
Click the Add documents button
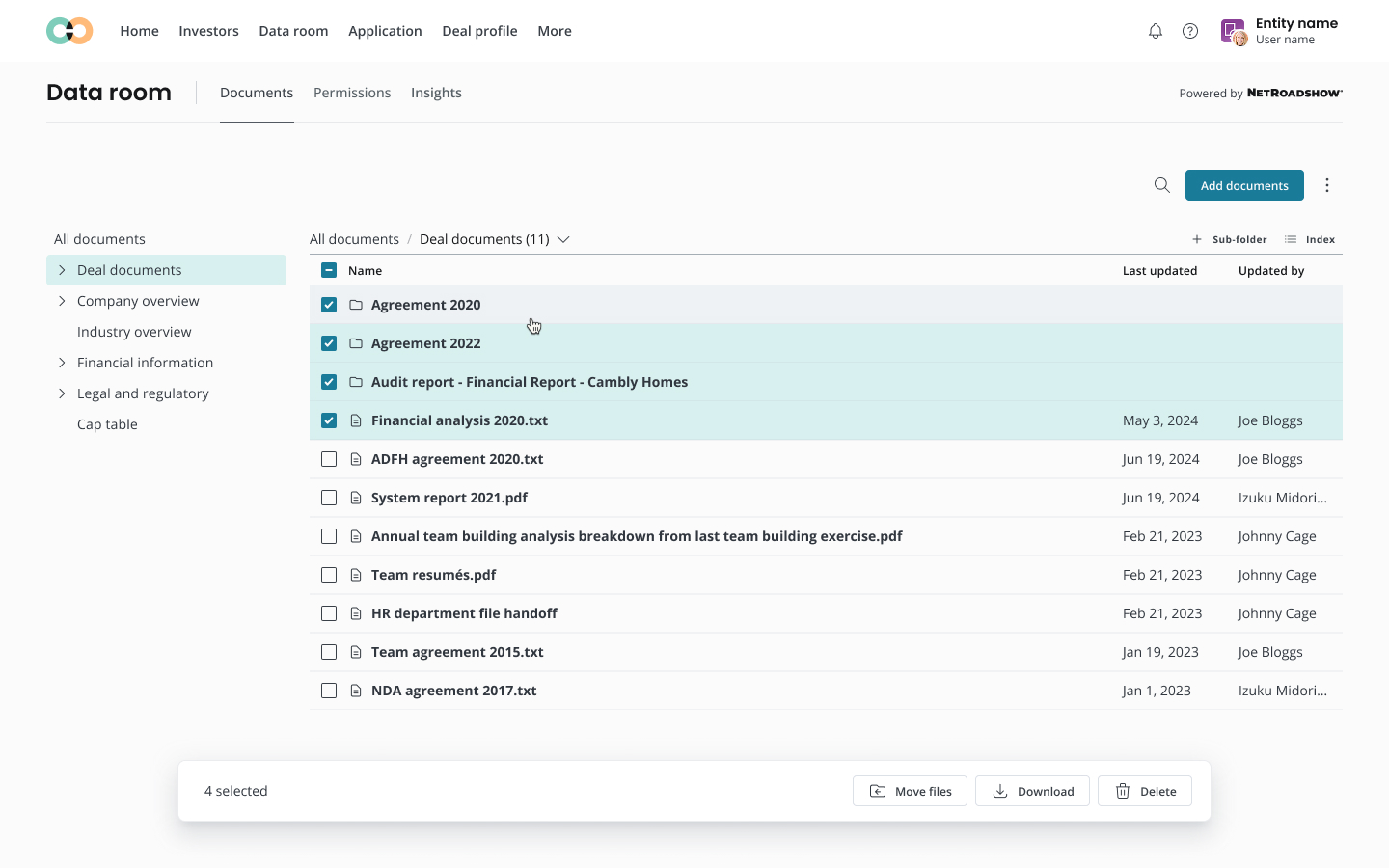click(1243, 185)
